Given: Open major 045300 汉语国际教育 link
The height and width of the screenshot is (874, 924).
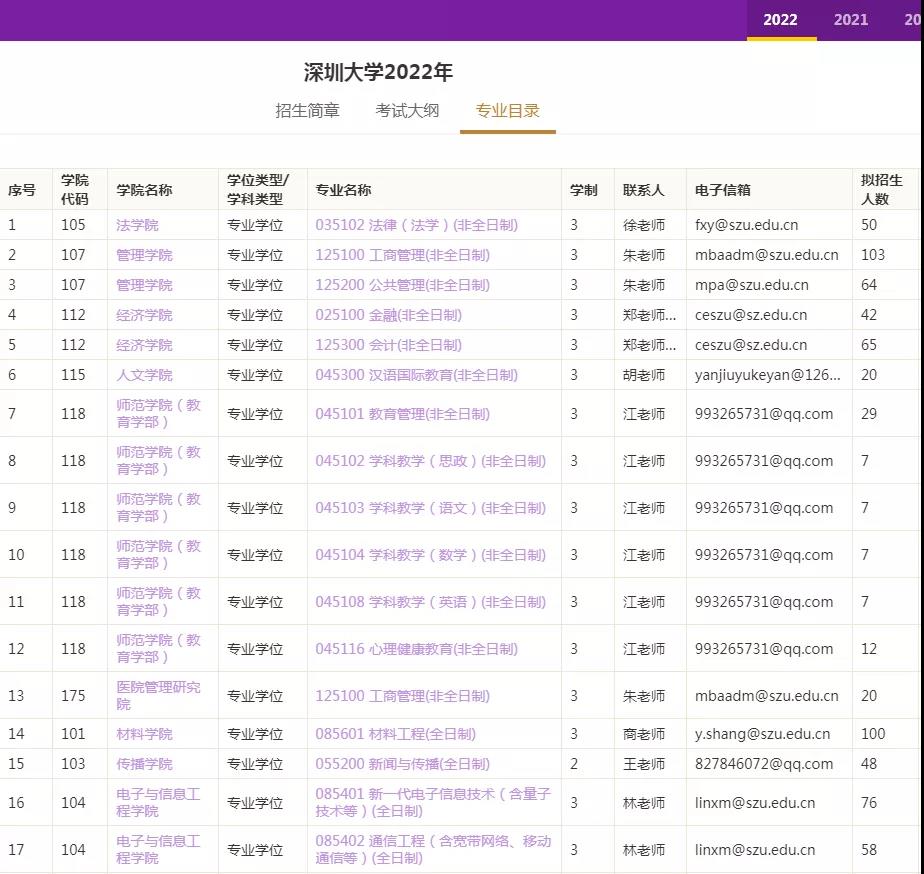Looking at the screenshot, I should pos(416,375).
